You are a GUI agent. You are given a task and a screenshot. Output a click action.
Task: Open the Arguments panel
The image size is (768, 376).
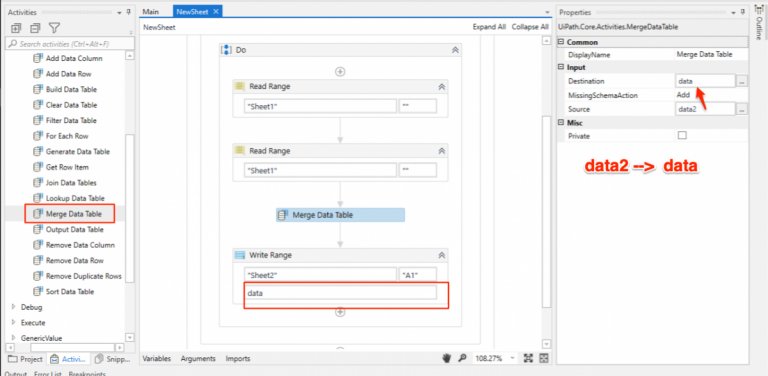(x=198, y=358)
